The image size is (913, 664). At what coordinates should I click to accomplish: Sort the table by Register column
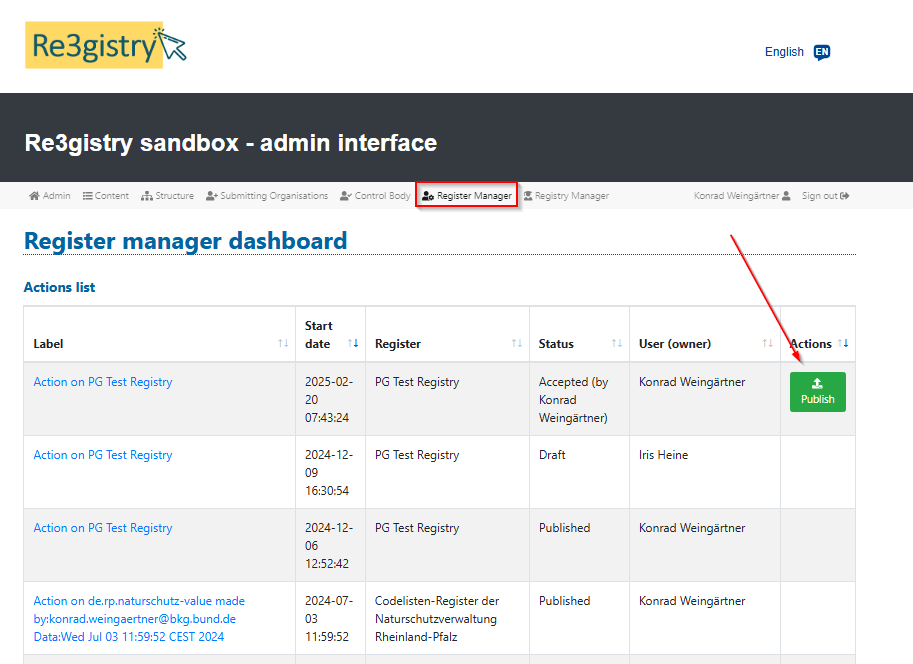click(x=516, y=344)
